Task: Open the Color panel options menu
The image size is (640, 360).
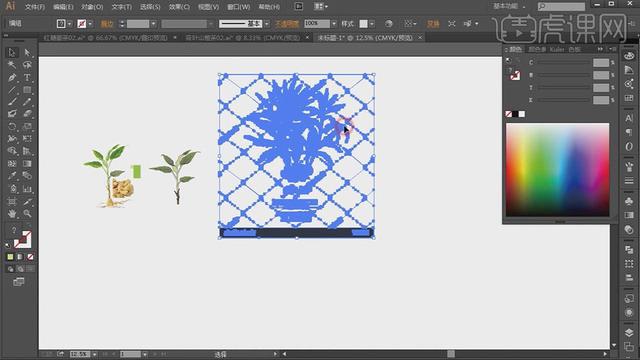Action: pyautogui.click(x=613, y=49)
